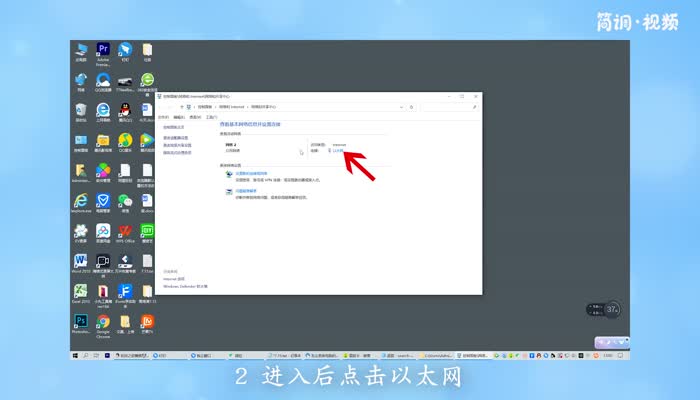Open 'Set up a new connection or network'
Viewport: 700px width, 400px height.
pyautogui.click(x=251, y=173)
